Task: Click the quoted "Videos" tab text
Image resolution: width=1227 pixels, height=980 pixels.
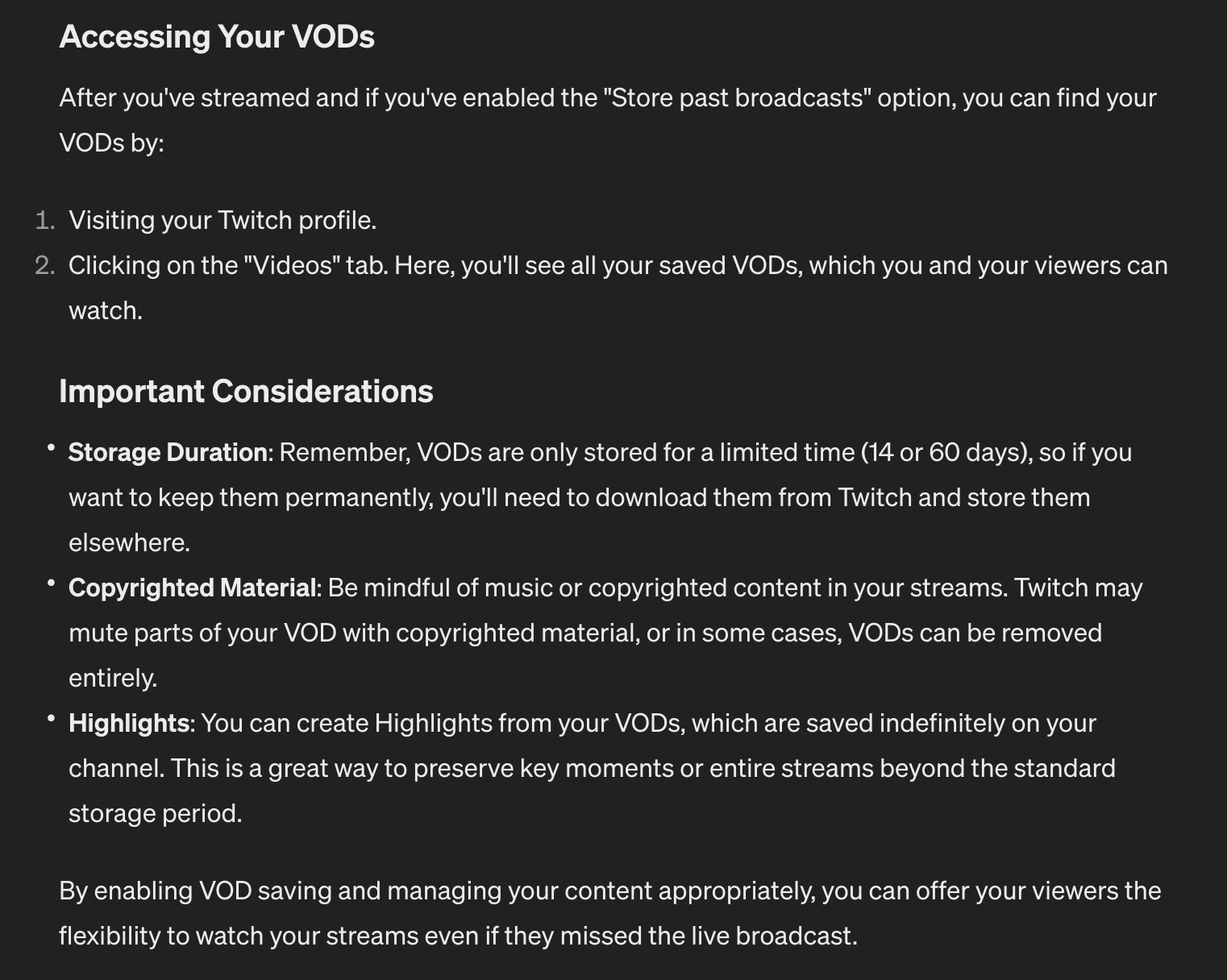Action: tap(292, 266)
